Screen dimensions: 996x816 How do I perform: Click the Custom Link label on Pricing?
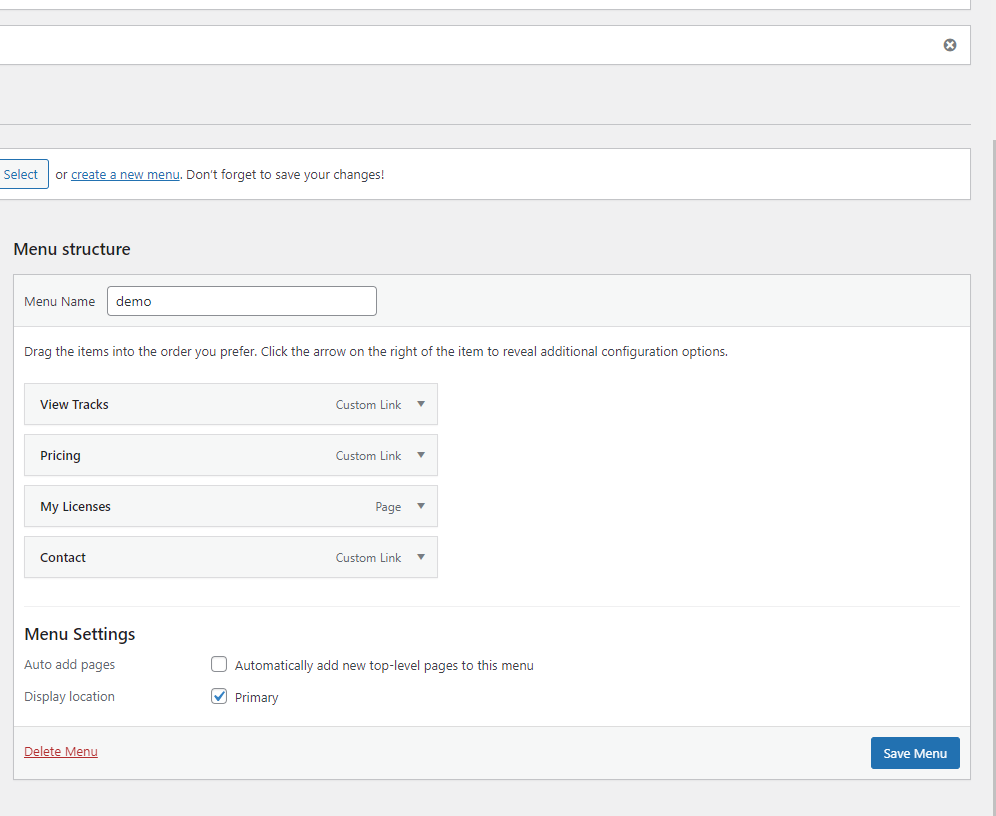pyautogui.click(x=368, y=456)
